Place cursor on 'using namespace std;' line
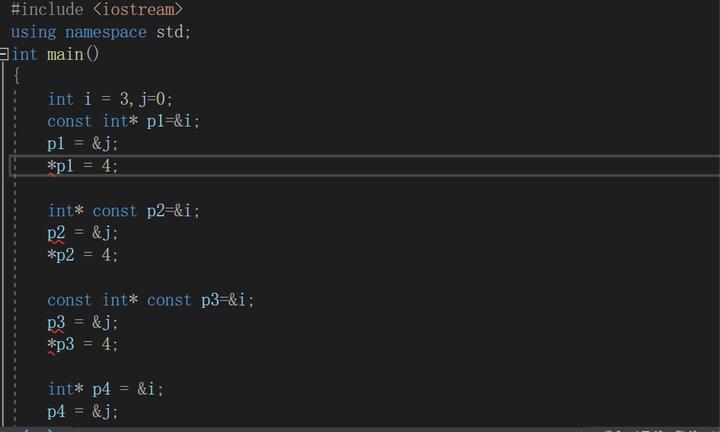The image size is (720, 432). point(100,31)
